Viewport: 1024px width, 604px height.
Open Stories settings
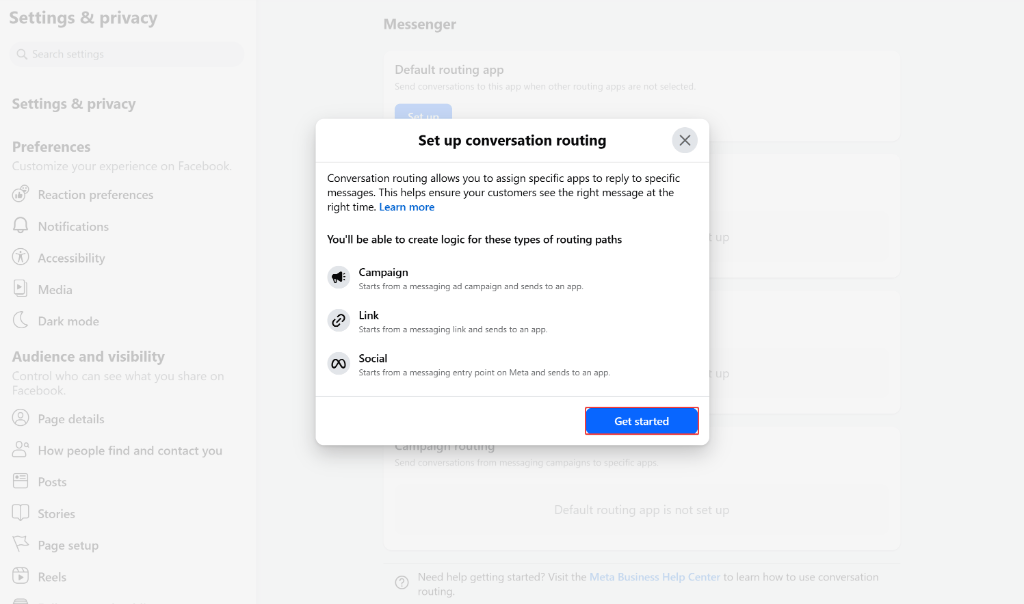click(56, 514)
